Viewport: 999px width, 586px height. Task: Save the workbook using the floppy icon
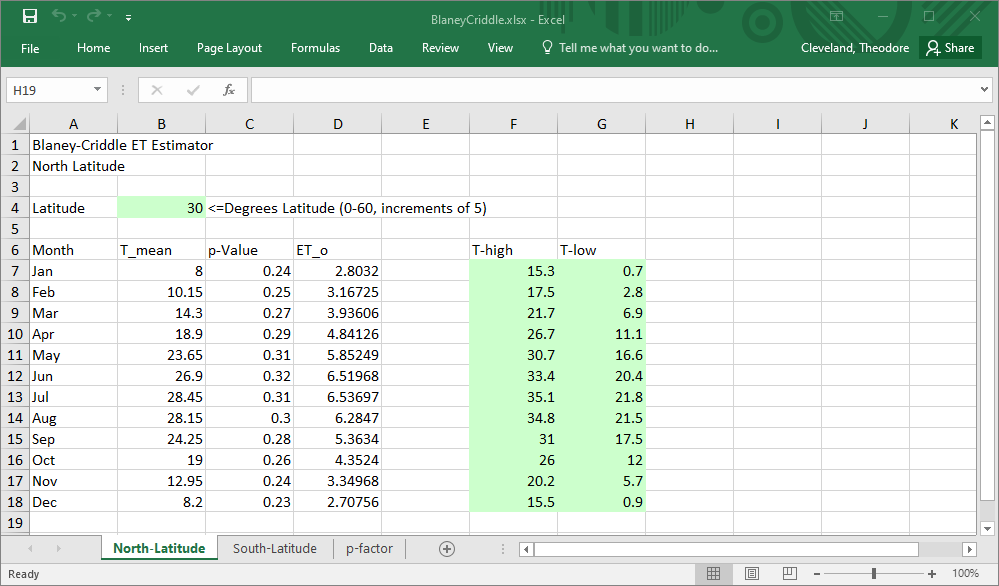point(29,17)
